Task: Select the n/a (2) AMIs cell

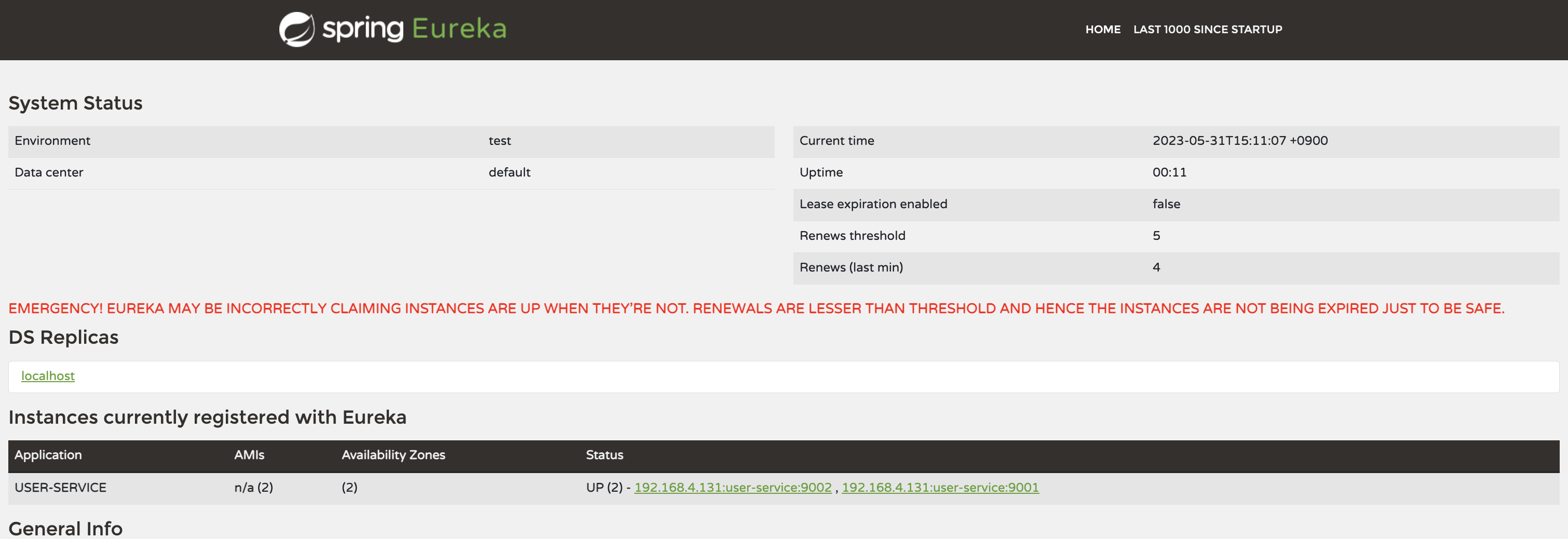Action: (253, 487)
